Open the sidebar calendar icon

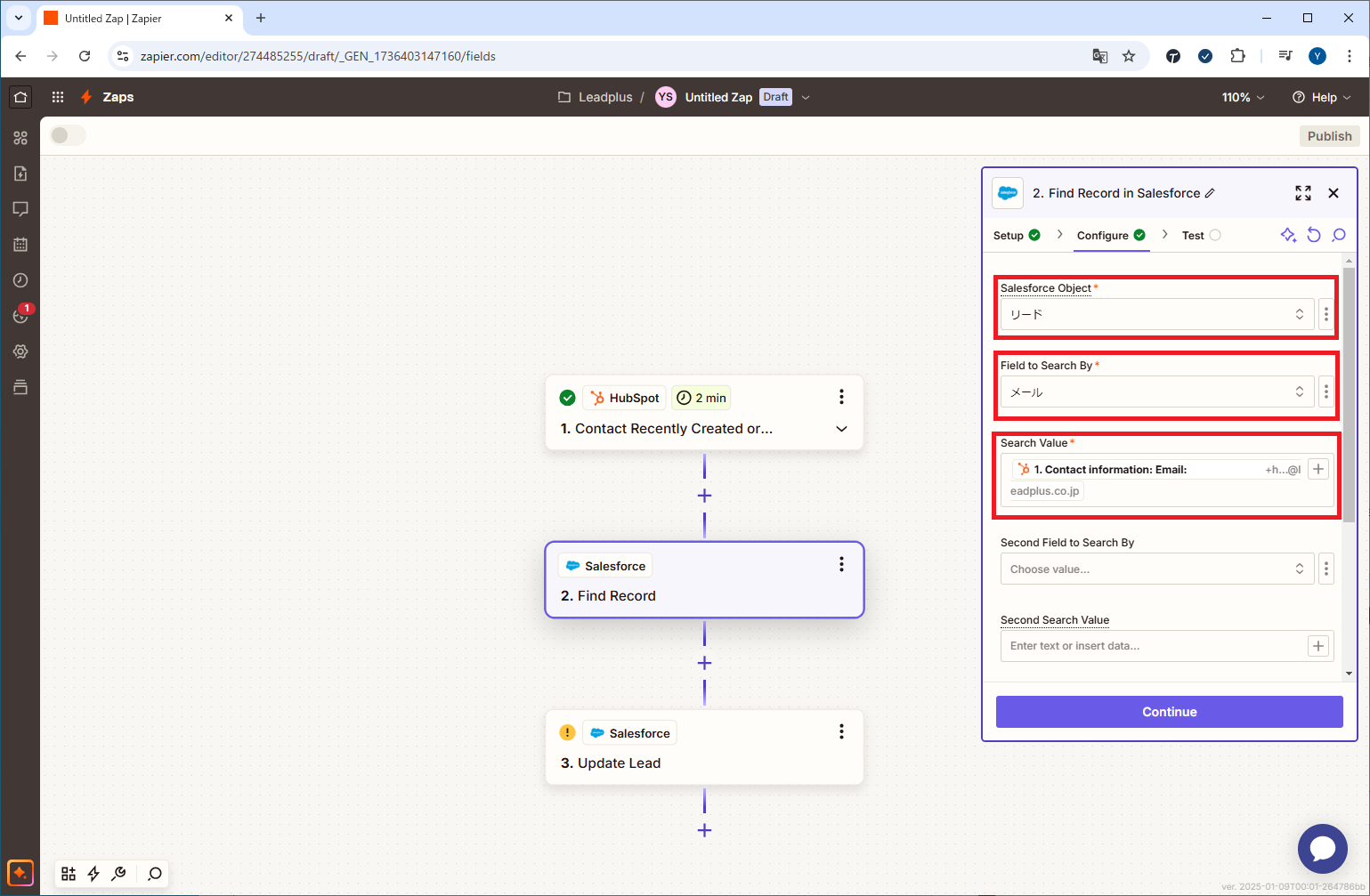point(20,245)
